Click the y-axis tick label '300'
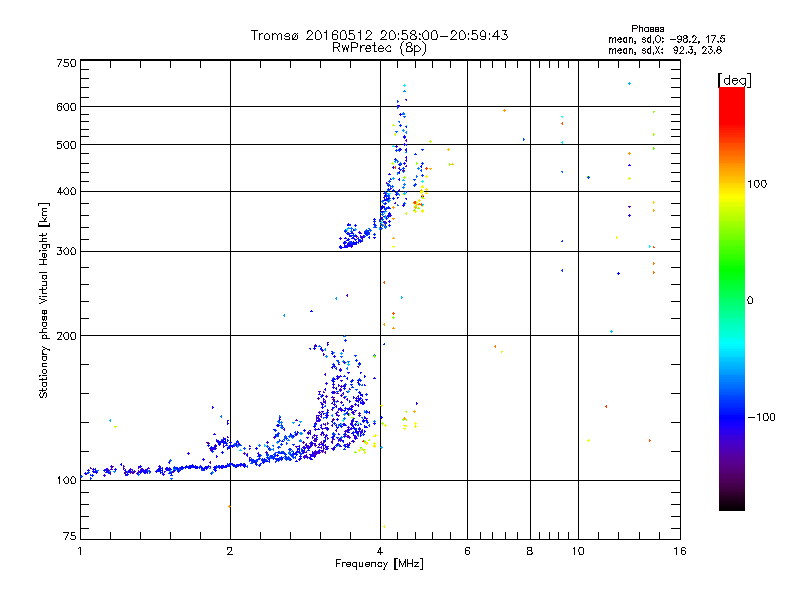This screenshot has width=800, height=600. click(66, 252)
